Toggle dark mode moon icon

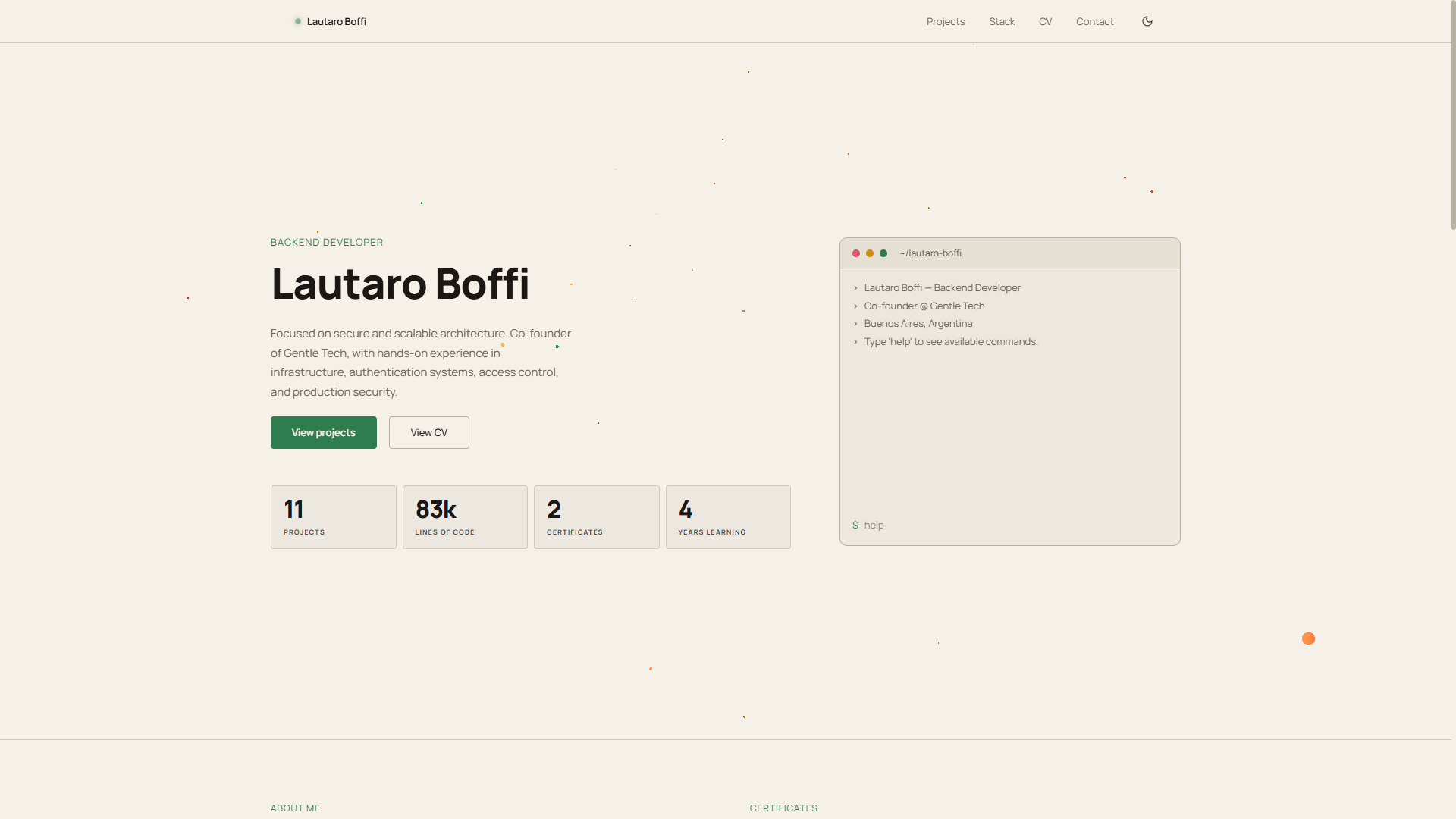pos(1147,21)
